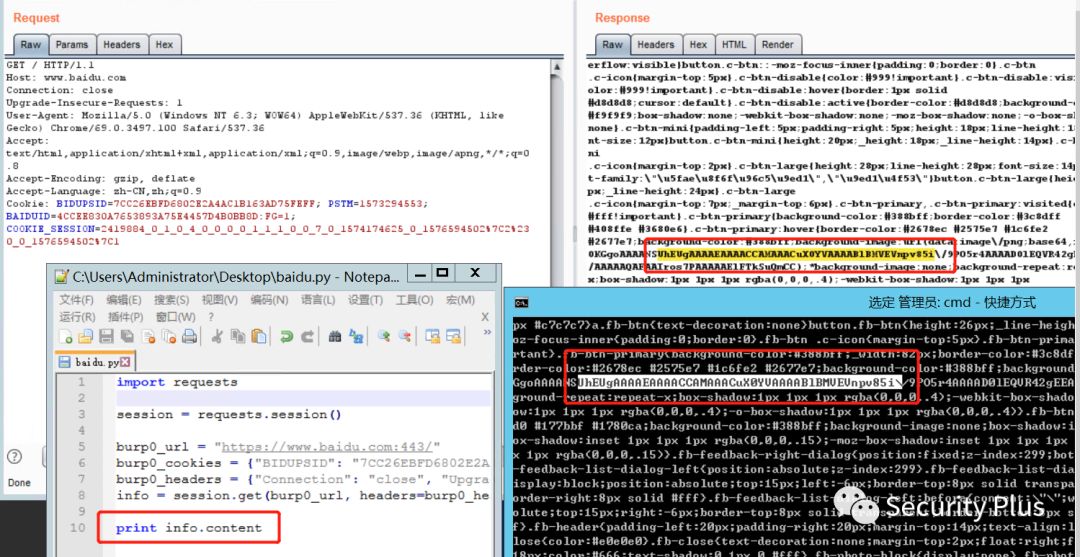Open Find with the binoculars icon
The width and height of the screenshot is (1080, 557).
click(335, 336)
